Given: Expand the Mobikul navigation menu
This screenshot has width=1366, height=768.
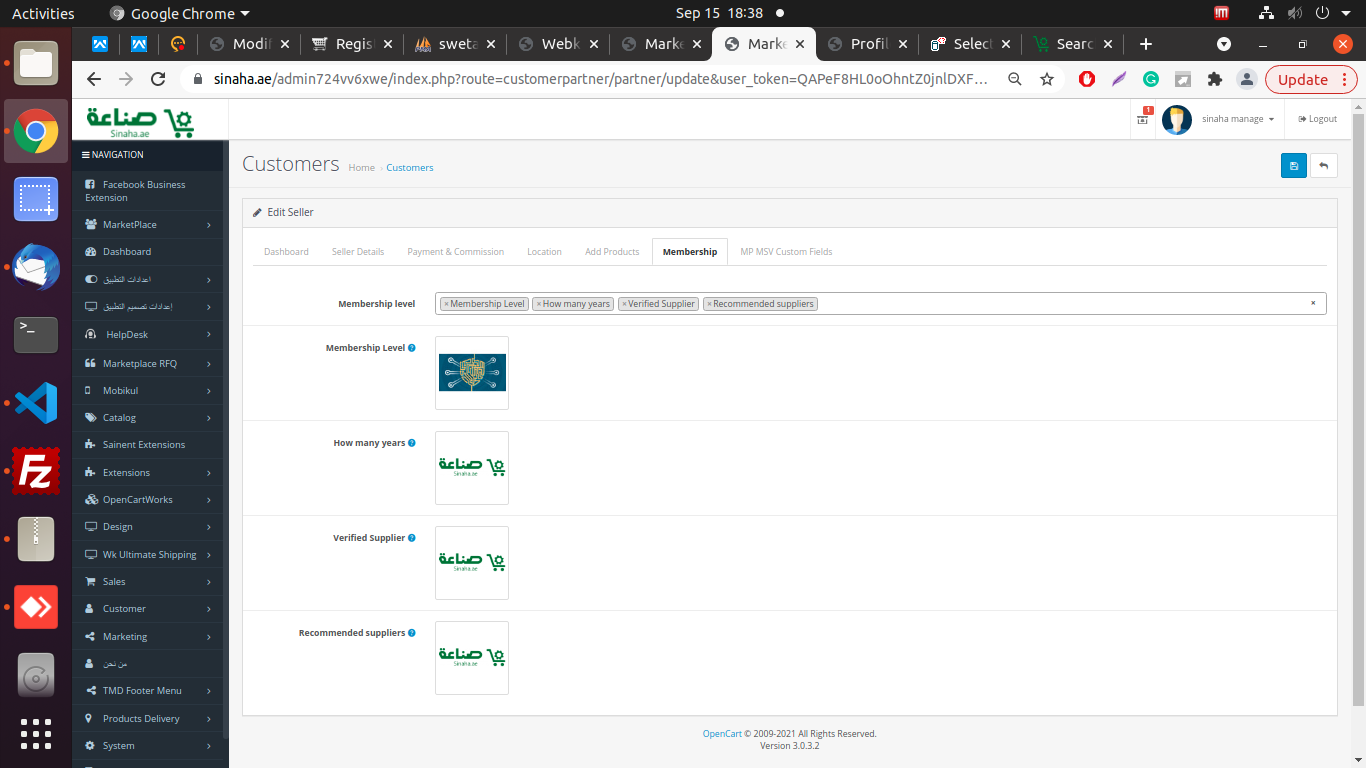Looking at the screenshot, I should pos(147,391).
